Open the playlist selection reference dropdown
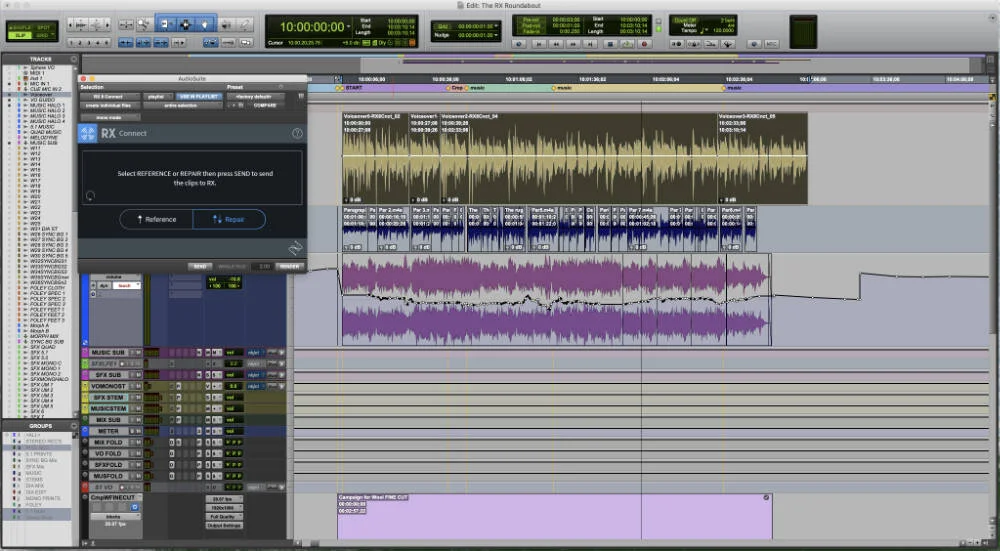This screenshot has width=1000, height=551. click(158, 97)
